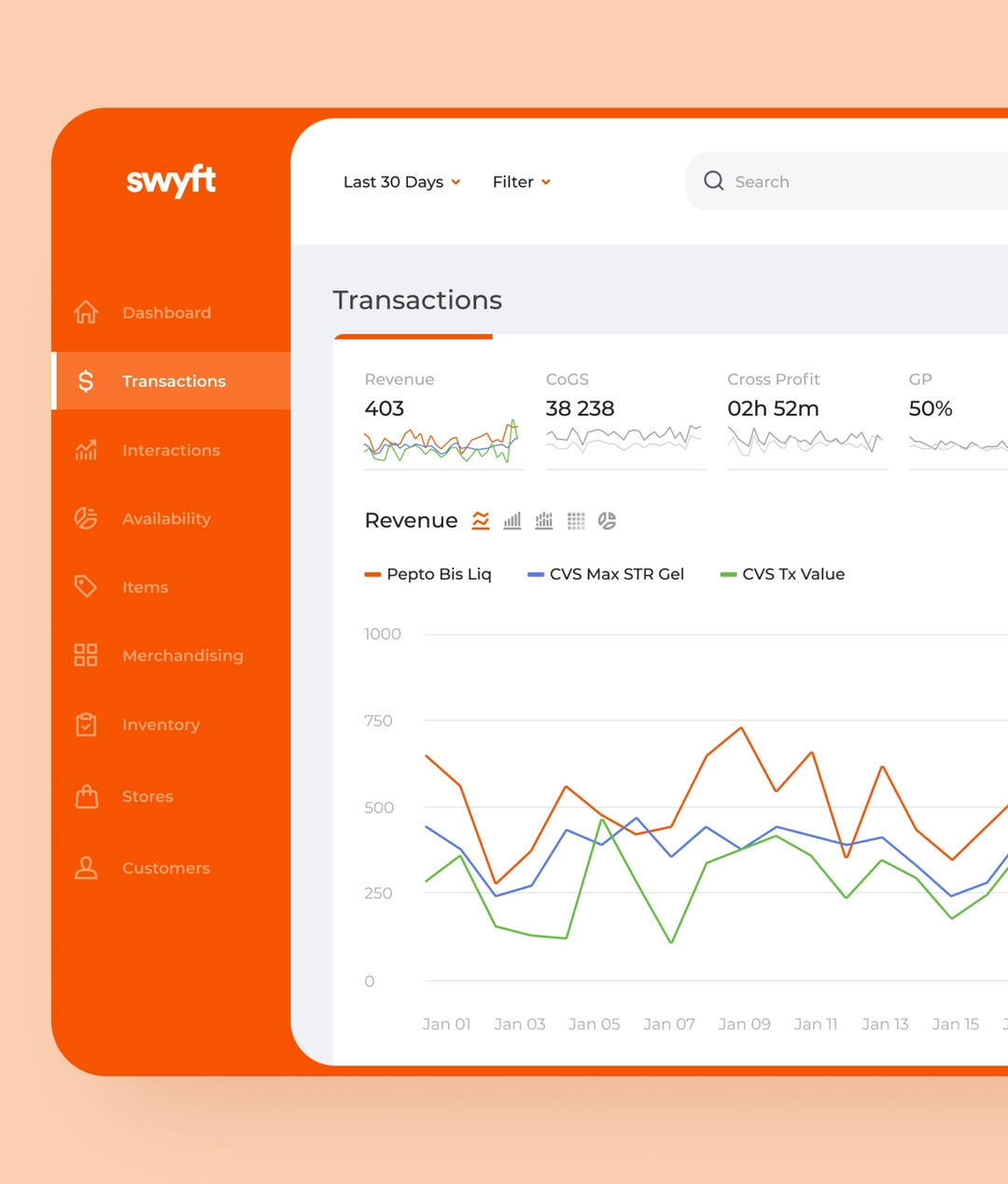Click the search magnifier icon
1008x1184 pixels.
[714, 181]
